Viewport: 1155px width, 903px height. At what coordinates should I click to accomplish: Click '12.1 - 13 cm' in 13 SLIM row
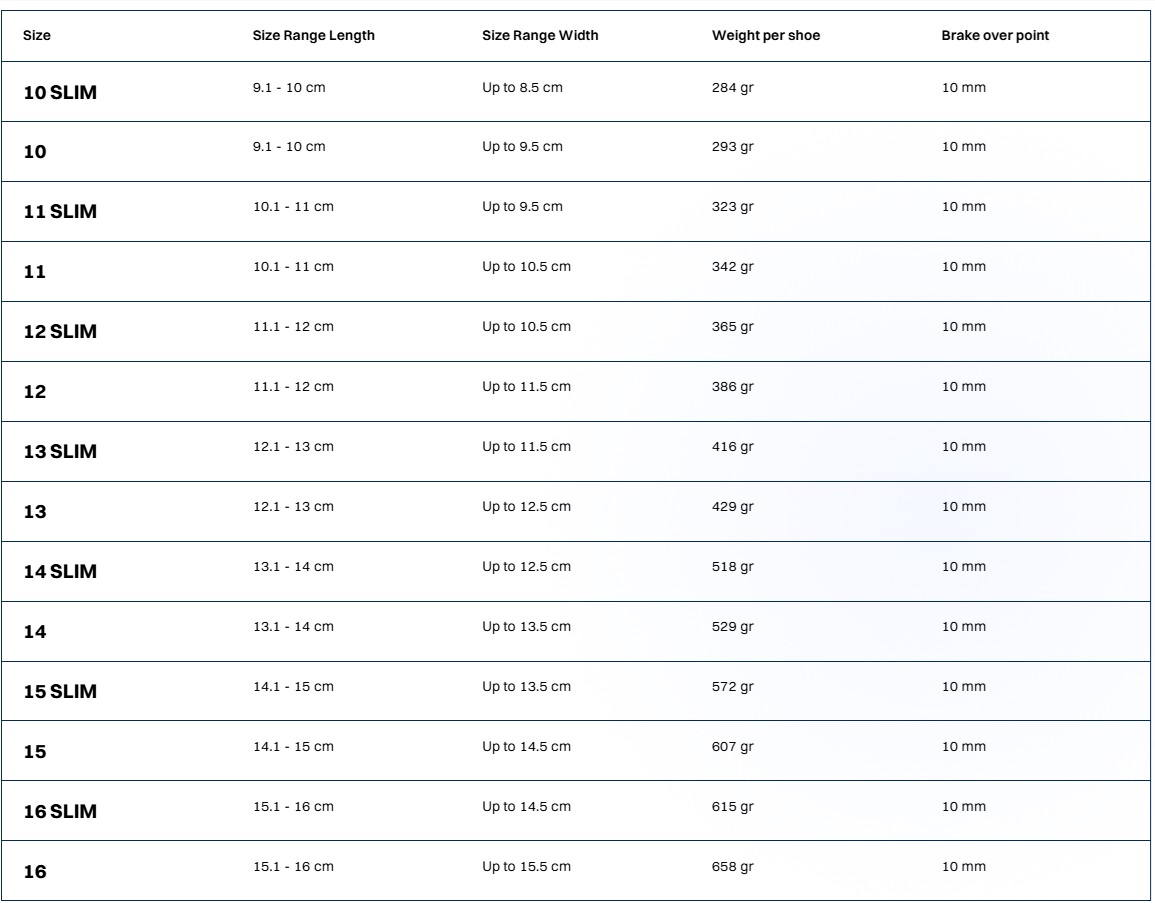[293, 447]
